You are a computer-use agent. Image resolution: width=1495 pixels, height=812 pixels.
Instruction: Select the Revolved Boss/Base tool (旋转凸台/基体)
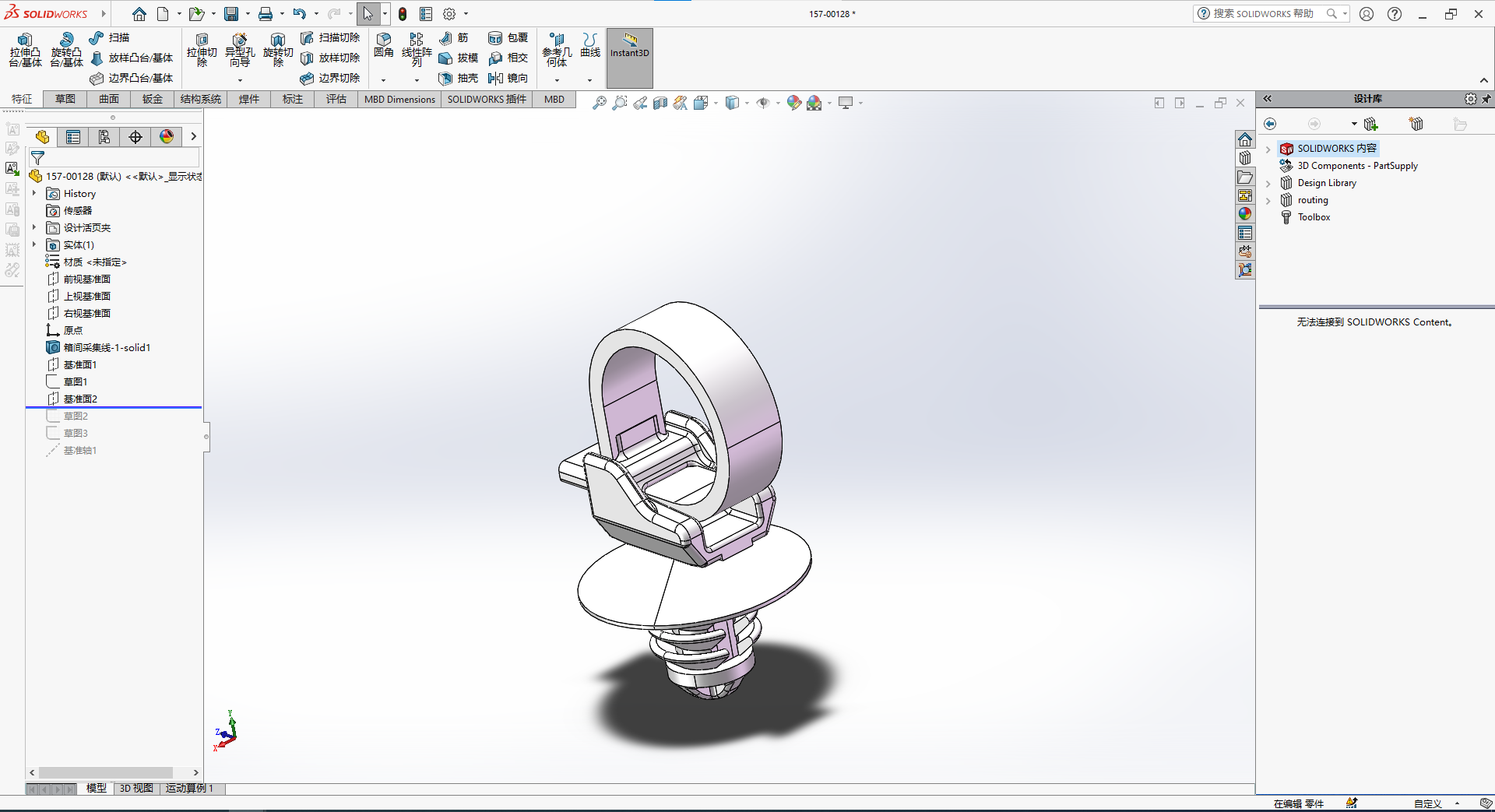click(66, 51)
